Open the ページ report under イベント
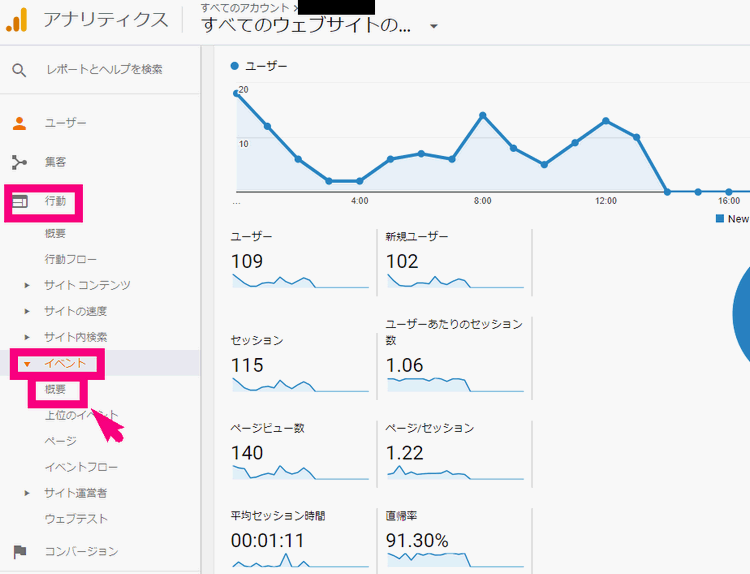This screenshot has width=750, height=574. 61,441
